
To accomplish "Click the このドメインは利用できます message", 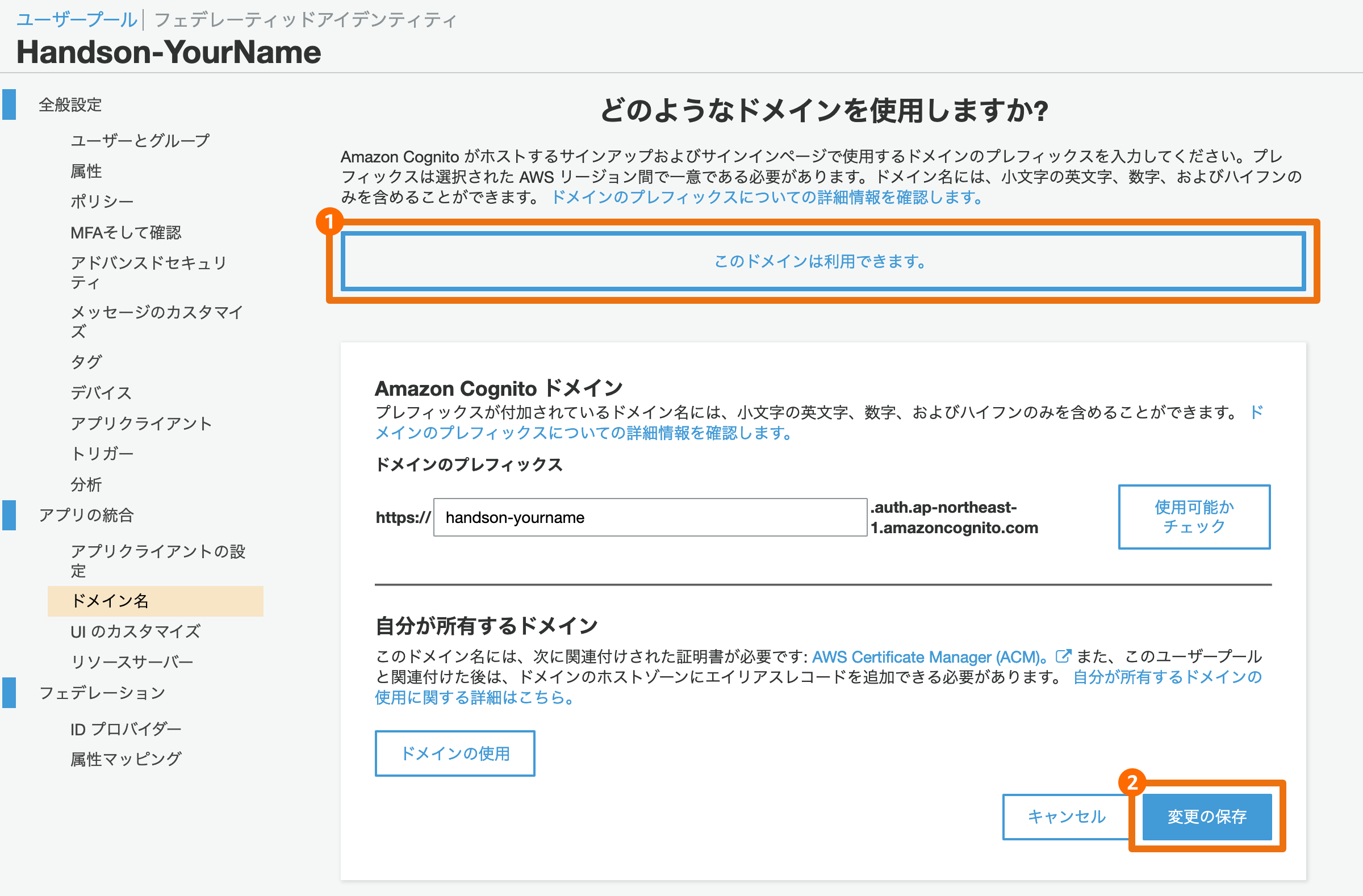I will coord(823,261).
